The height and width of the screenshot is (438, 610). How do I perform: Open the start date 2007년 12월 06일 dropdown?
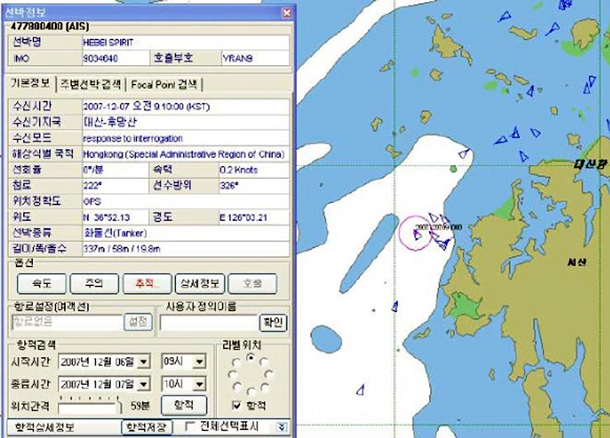pyautogui.click(x=143, y=361)
